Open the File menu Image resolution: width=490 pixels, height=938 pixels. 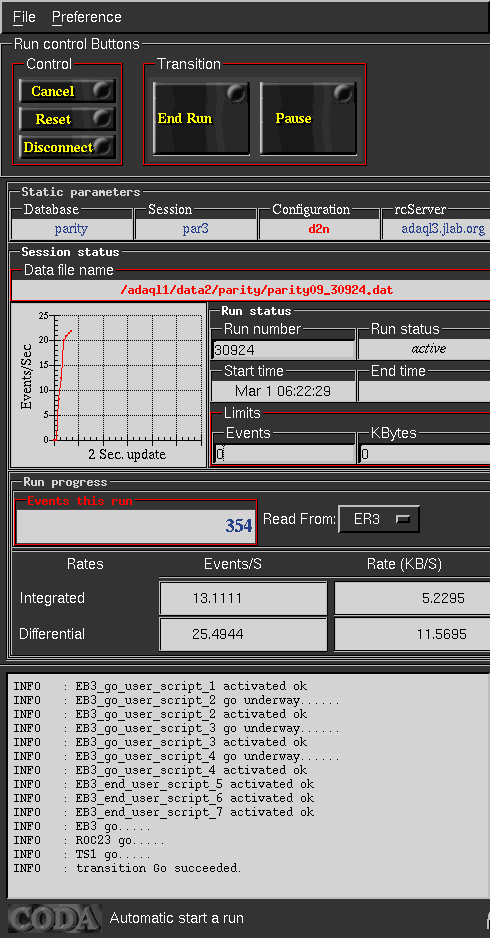(24, 17)
